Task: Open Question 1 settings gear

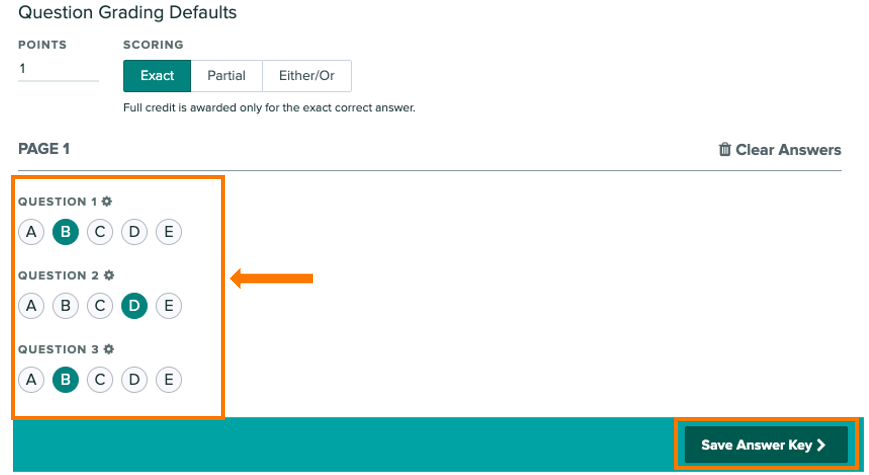Action: point(107,201)
